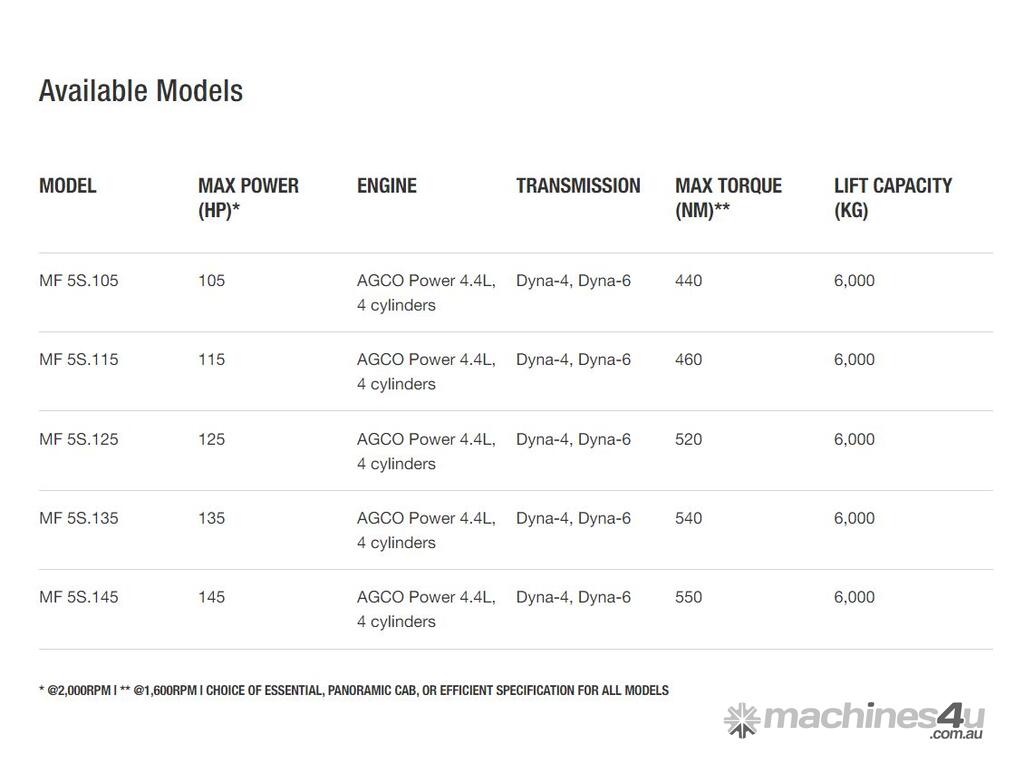
Task: Click the 550 torque value
Action: coord(689,597)
